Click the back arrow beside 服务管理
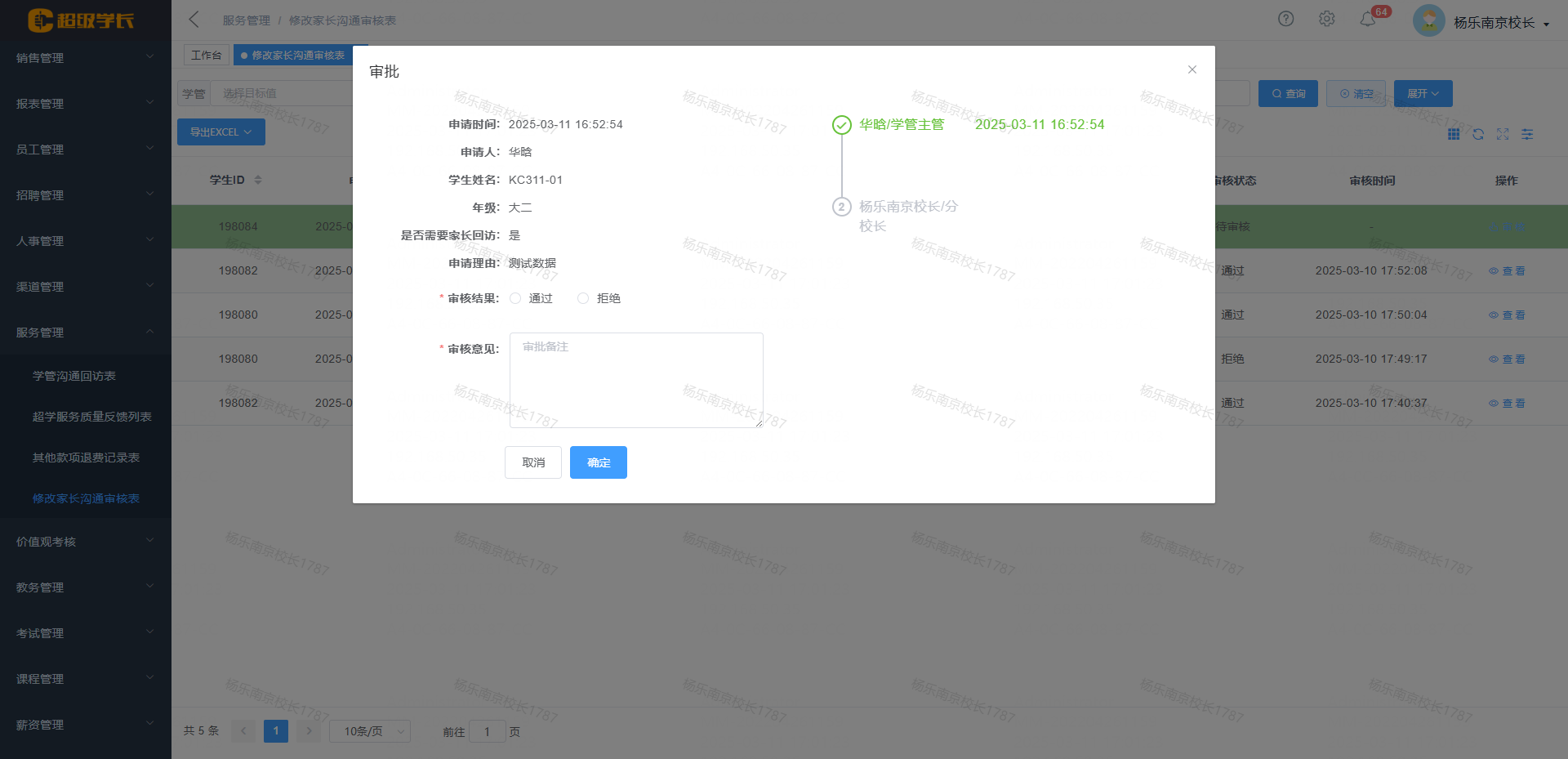This screenshot has height=759, width=1568. (x=193, y=19)
